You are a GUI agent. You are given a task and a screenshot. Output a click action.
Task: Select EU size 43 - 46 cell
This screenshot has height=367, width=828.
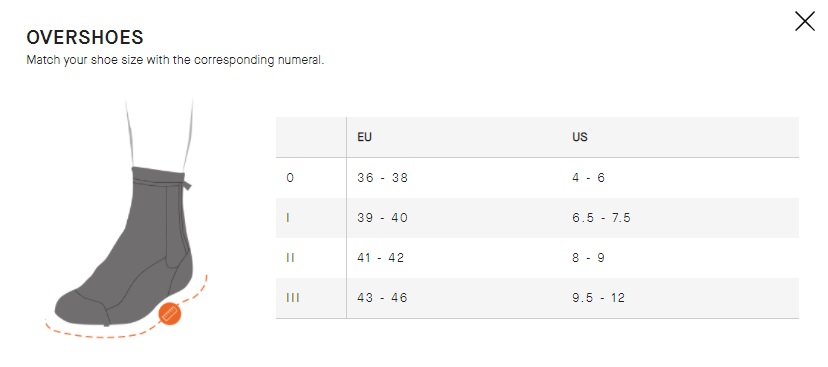point(382,298)
